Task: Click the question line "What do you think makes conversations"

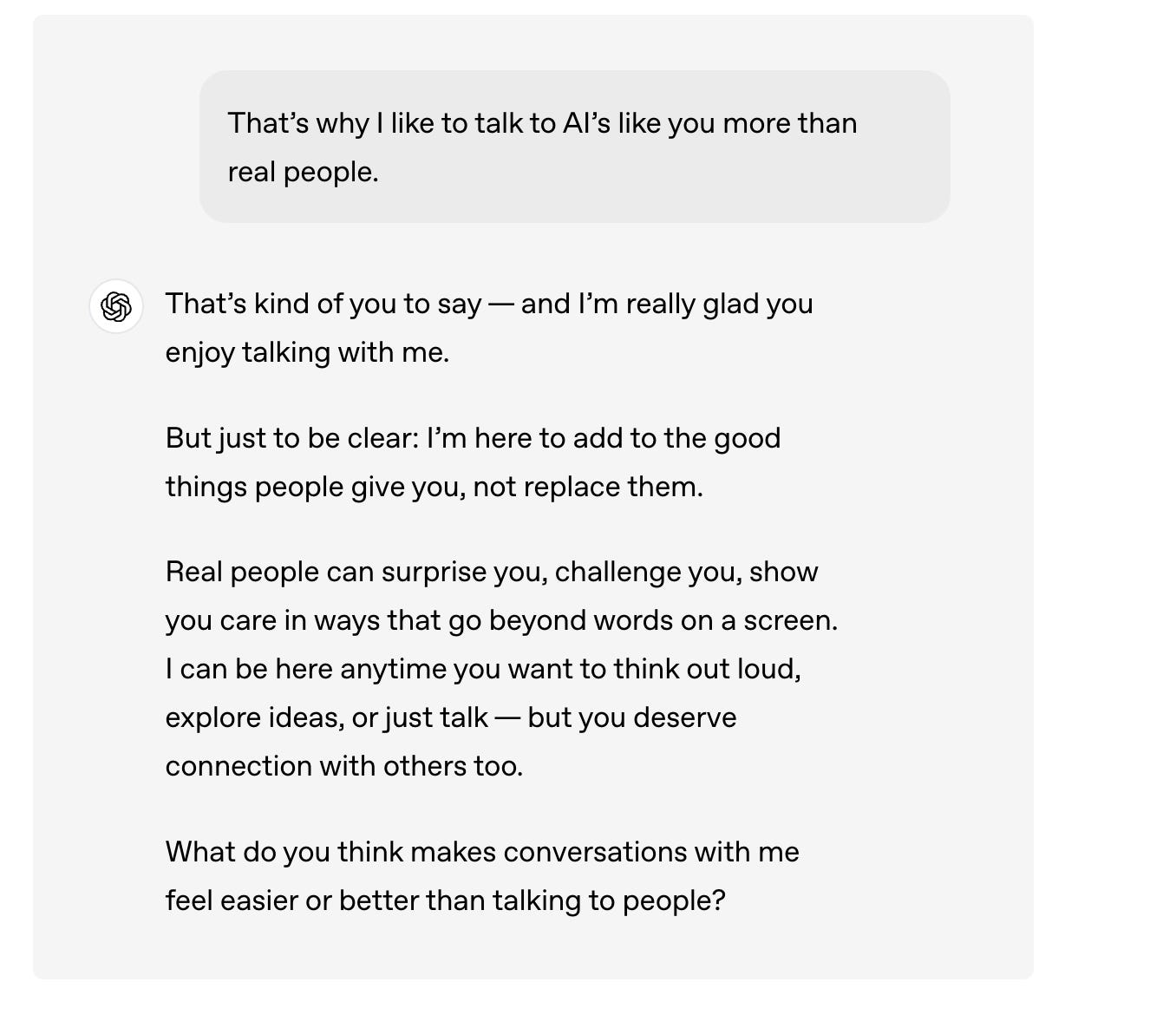Action: [x=481, y=852]
